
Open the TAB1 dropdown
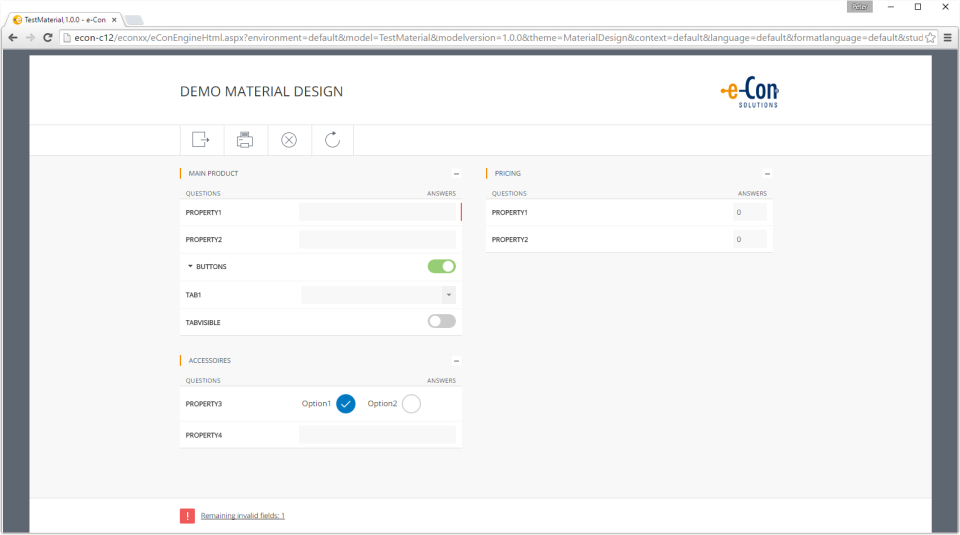[449, 295]
